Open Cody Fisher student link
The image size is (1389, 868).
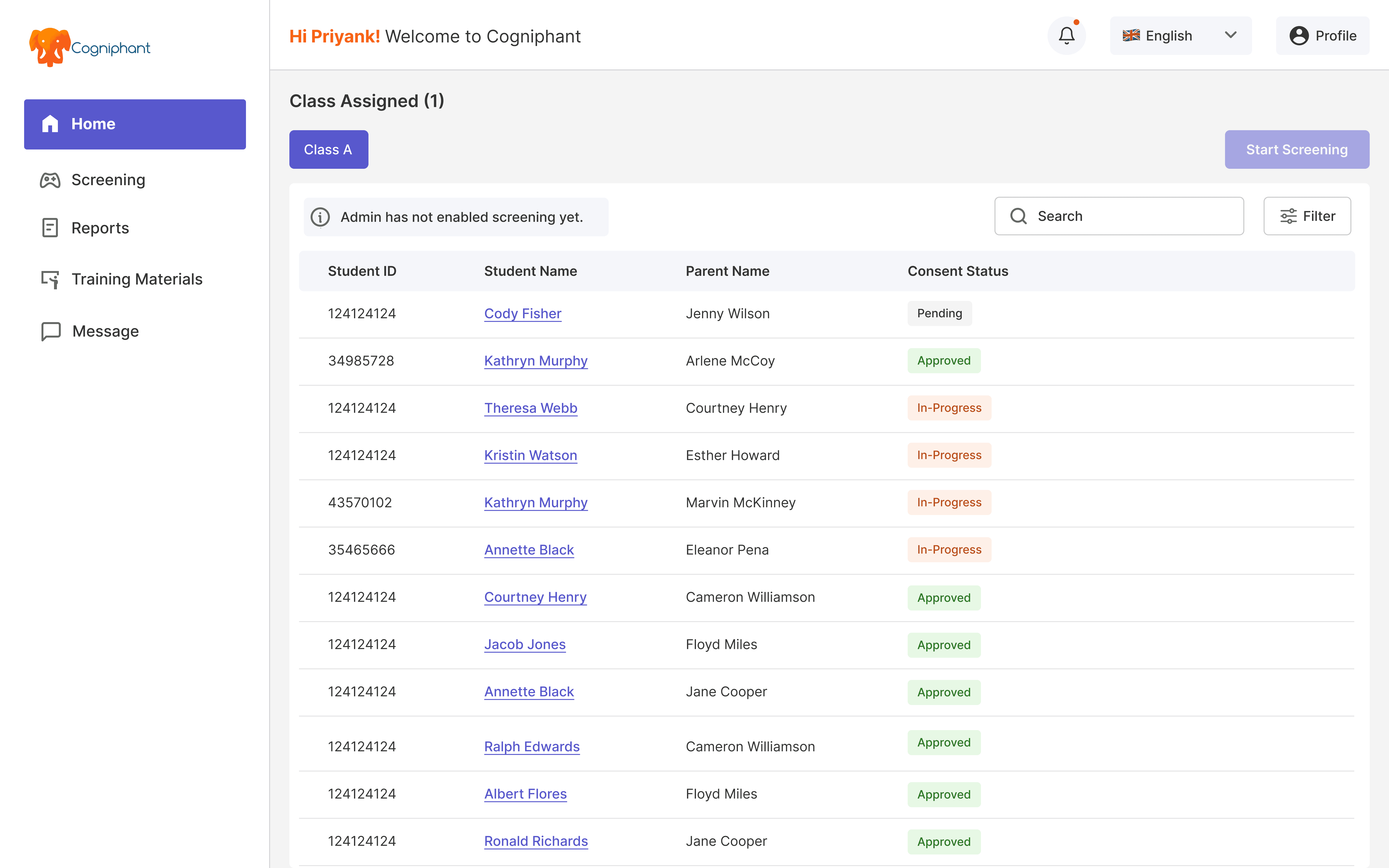coord(522,313)
